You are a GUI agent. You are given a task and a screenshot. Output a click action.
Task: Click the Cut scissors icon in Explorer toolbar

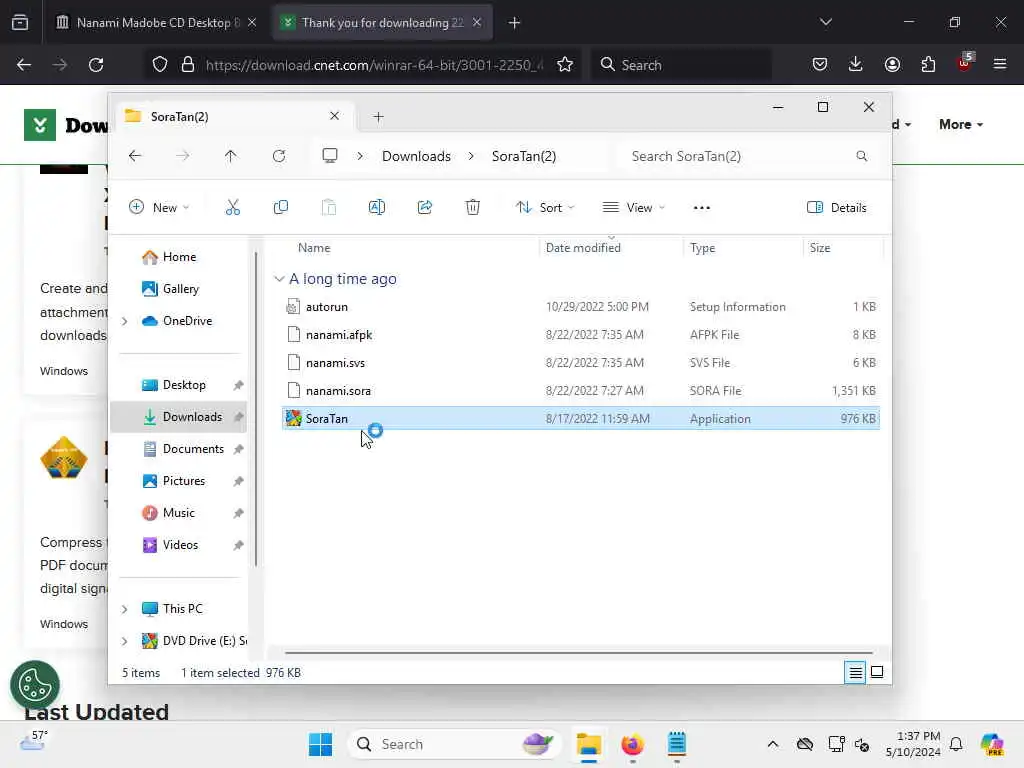pyautogui.click(x=232, y=208)
